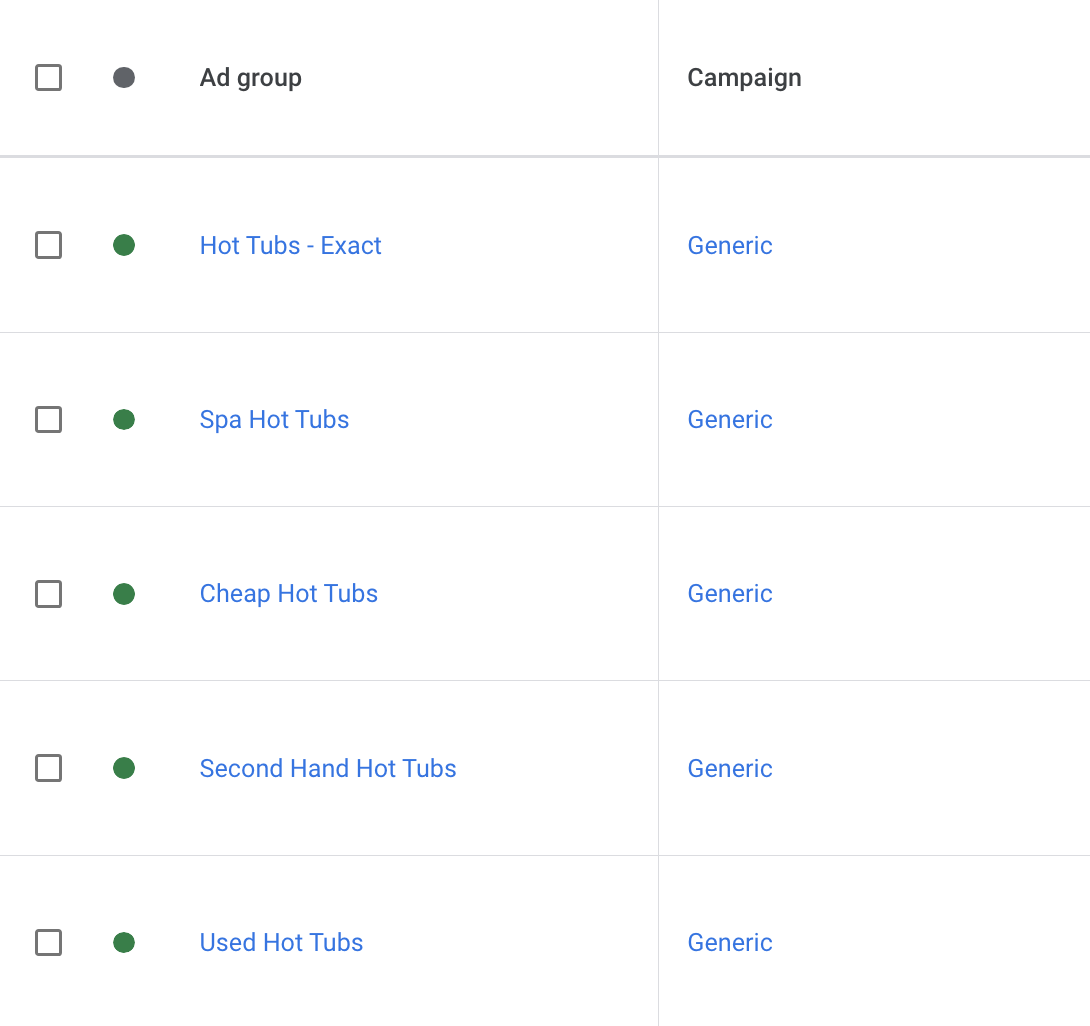The height and width of the screenshot is (1026, 1090).
Task: Click the gray status dot in header
Action: [124, 77]
